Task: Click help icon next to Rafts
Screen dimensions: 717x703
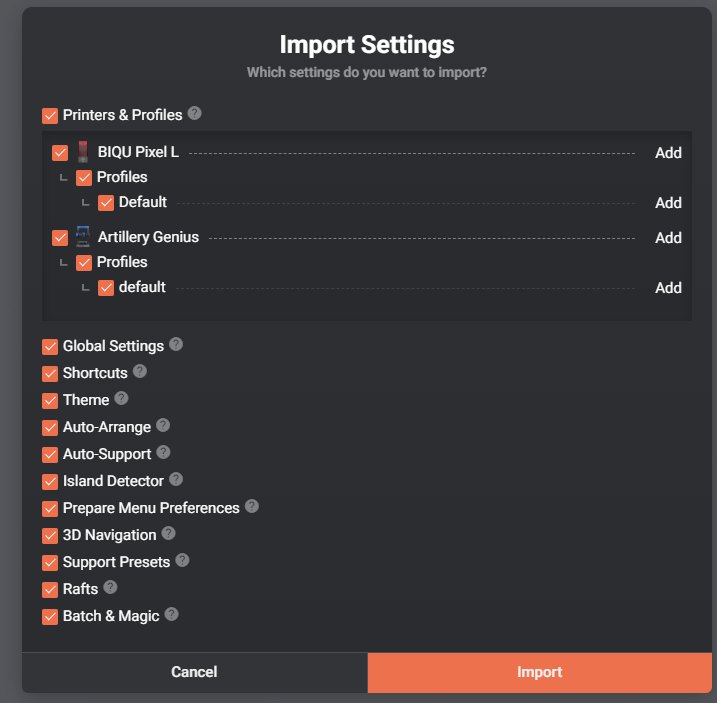Action: click(x=110, y=588)
